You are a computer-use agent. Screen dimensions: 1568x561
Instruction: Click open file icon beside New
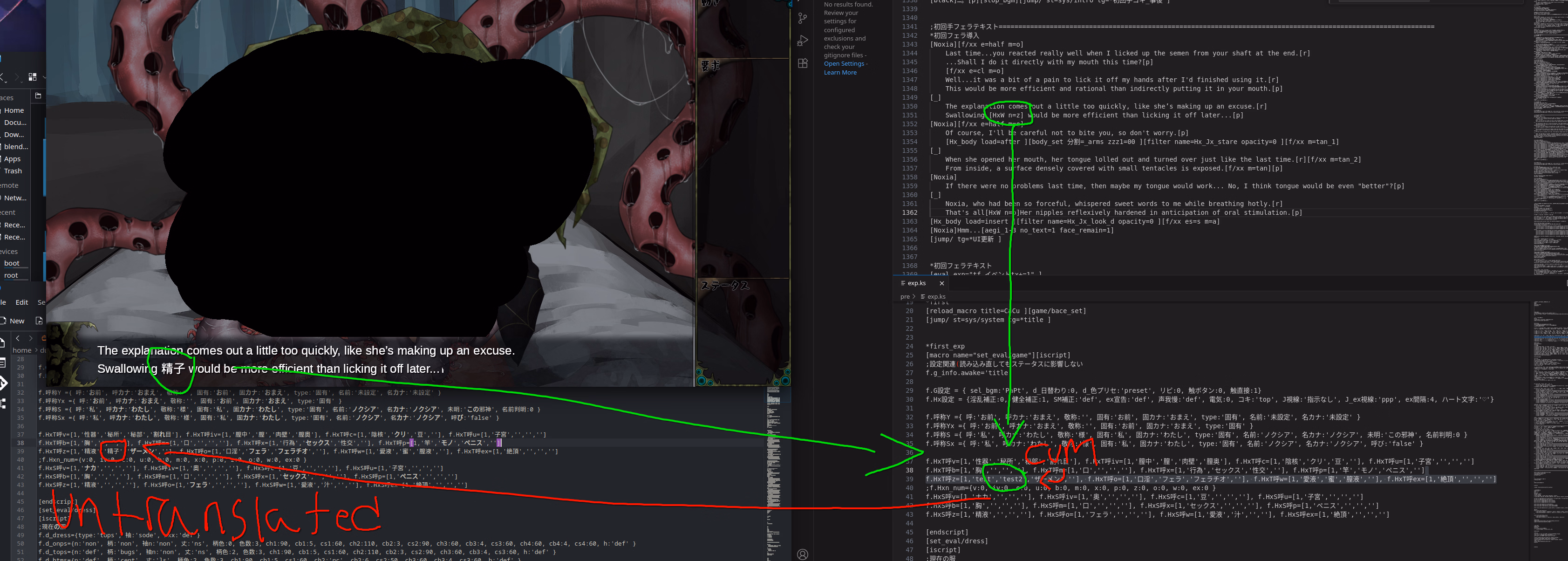[x=39, y=321]
